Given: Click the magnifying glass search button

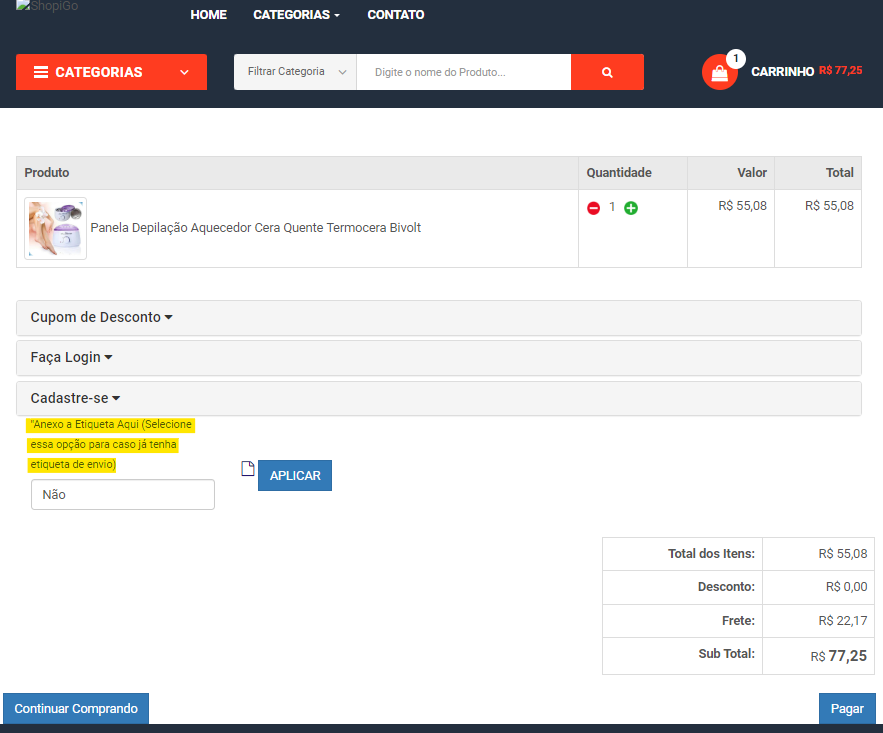Looking at the screenshot, I should 607,72.
